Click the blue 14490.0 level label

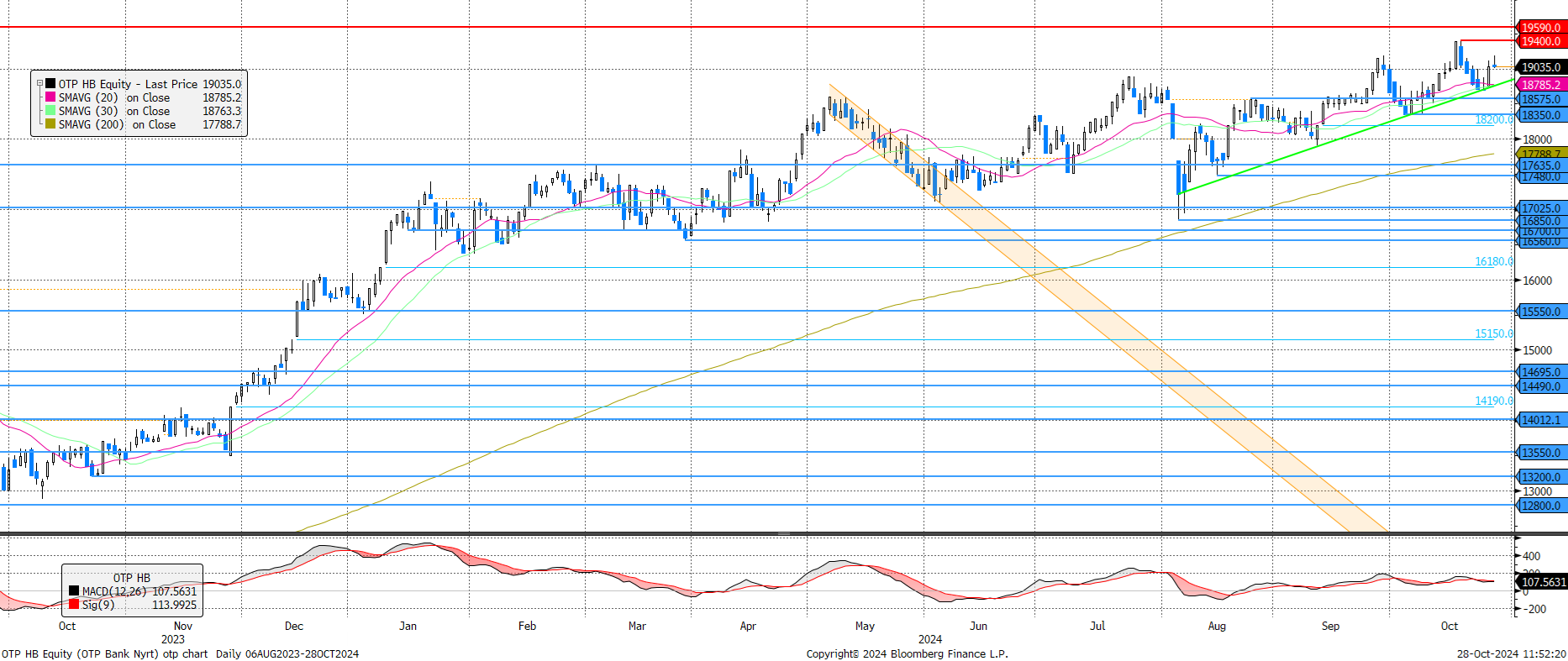pyautogui.click(x=1541, y=387)
